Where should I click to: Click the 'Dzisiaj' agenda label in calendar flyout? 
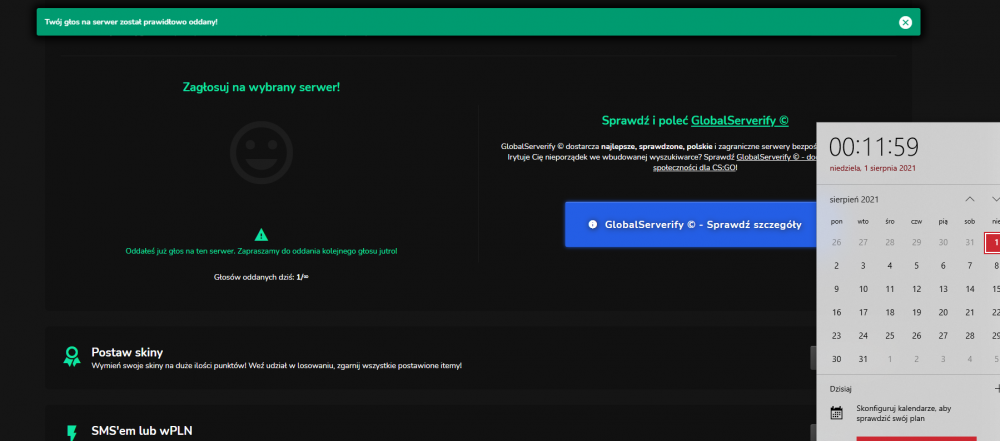click(x=841, y=388)
